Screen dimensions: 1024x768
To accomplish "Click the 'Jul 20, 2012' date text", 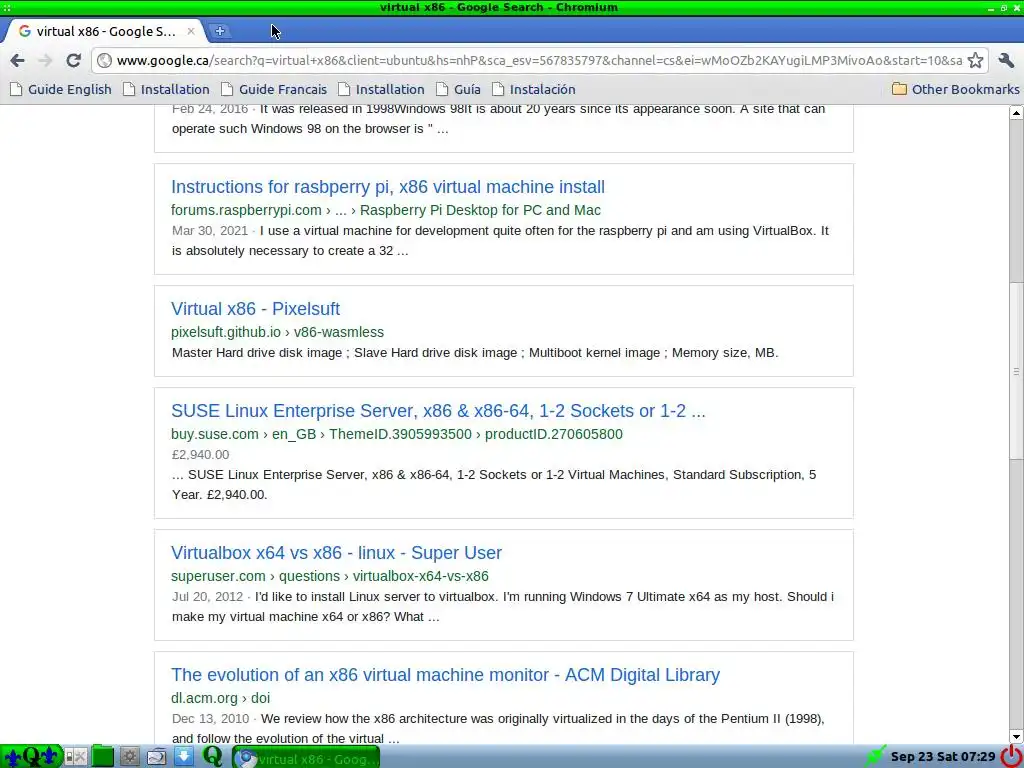I will (207, 597).
